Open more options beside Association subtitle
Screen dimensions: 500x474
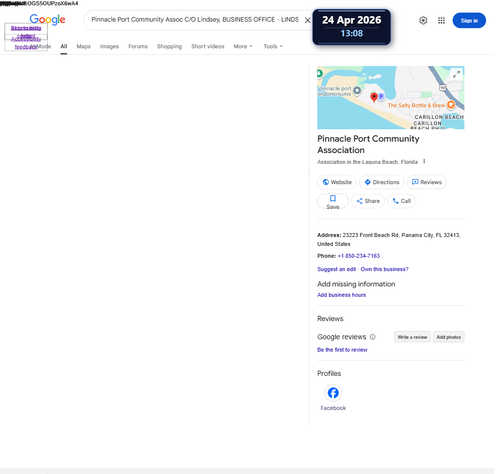[424, 161]
